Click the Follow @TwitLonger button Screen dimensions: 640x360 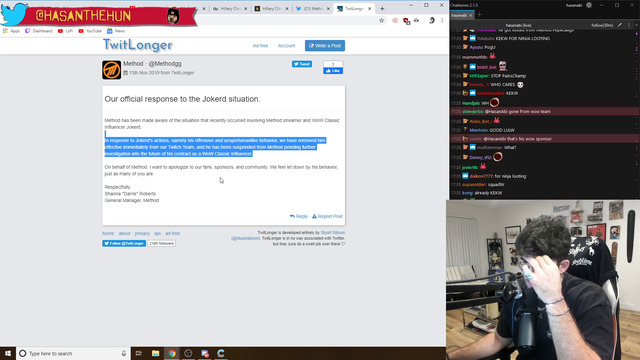(x=124, y=243)
